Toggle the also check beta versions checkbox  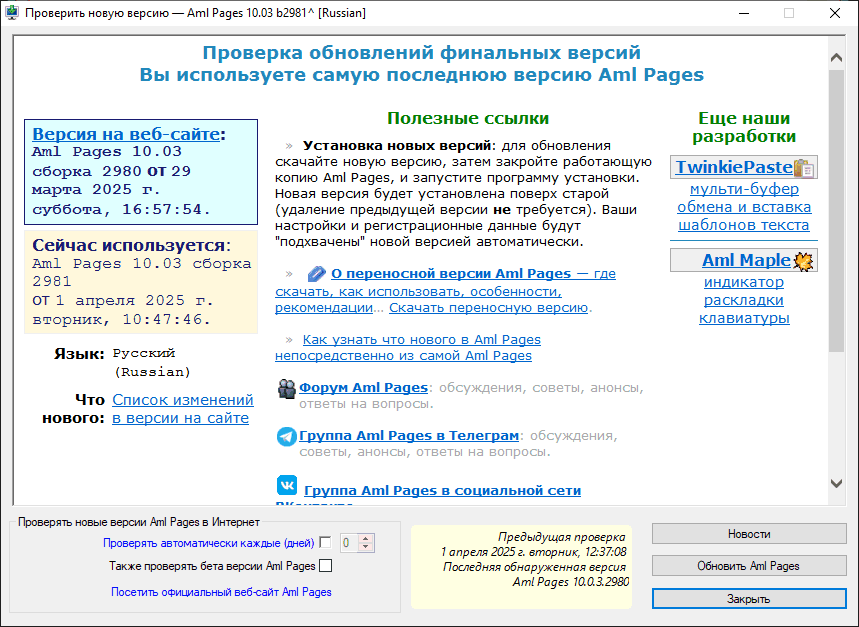[x=325, y=566]
